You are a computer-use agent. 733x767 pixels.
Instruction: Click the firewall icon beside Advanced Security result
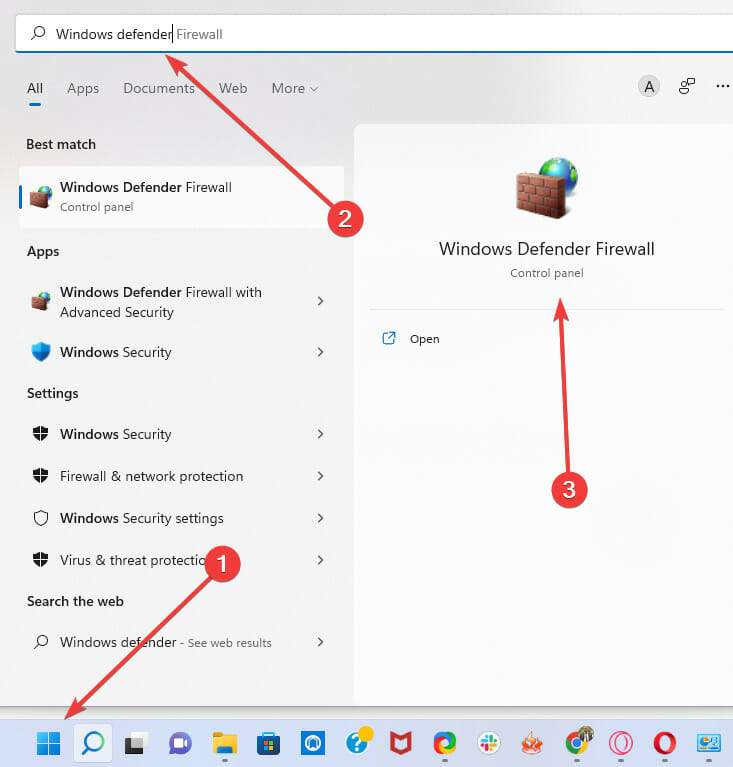click(x=41, y=301)
